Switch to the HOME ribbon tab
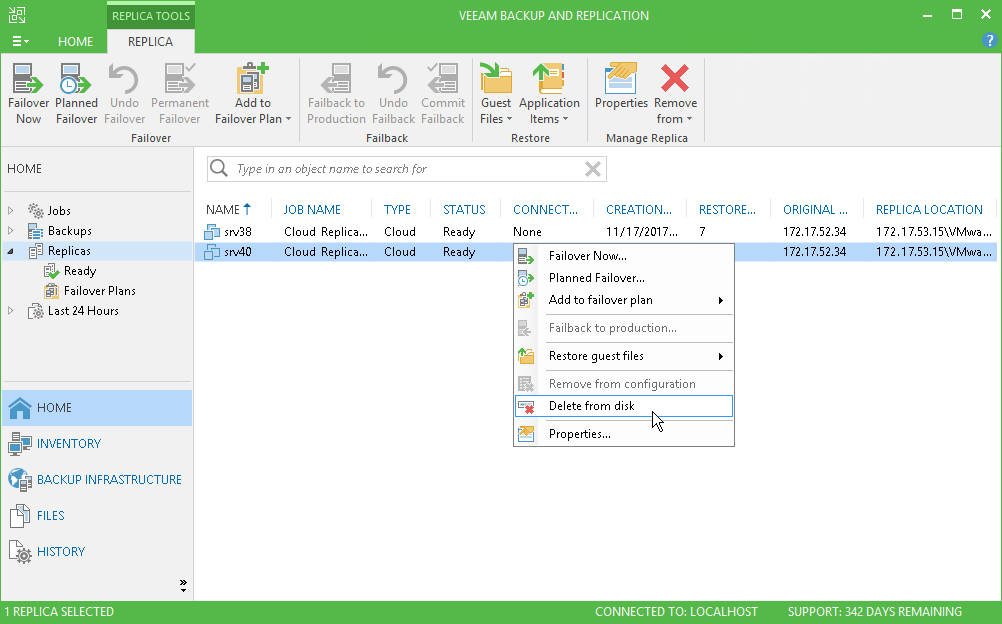This screenshot has height=624, width=1002. 75,42
